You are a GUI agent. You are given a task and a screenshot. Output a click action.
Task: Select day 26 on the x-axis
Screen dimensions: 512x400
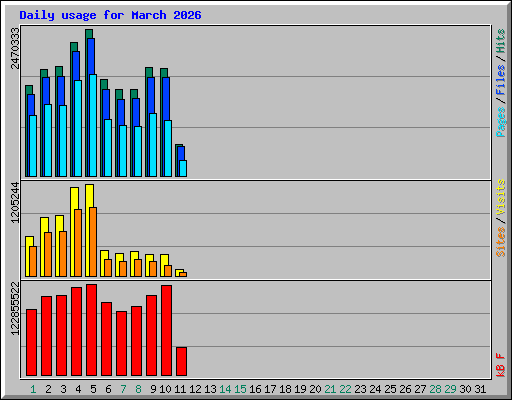click(x=405, y=389)
